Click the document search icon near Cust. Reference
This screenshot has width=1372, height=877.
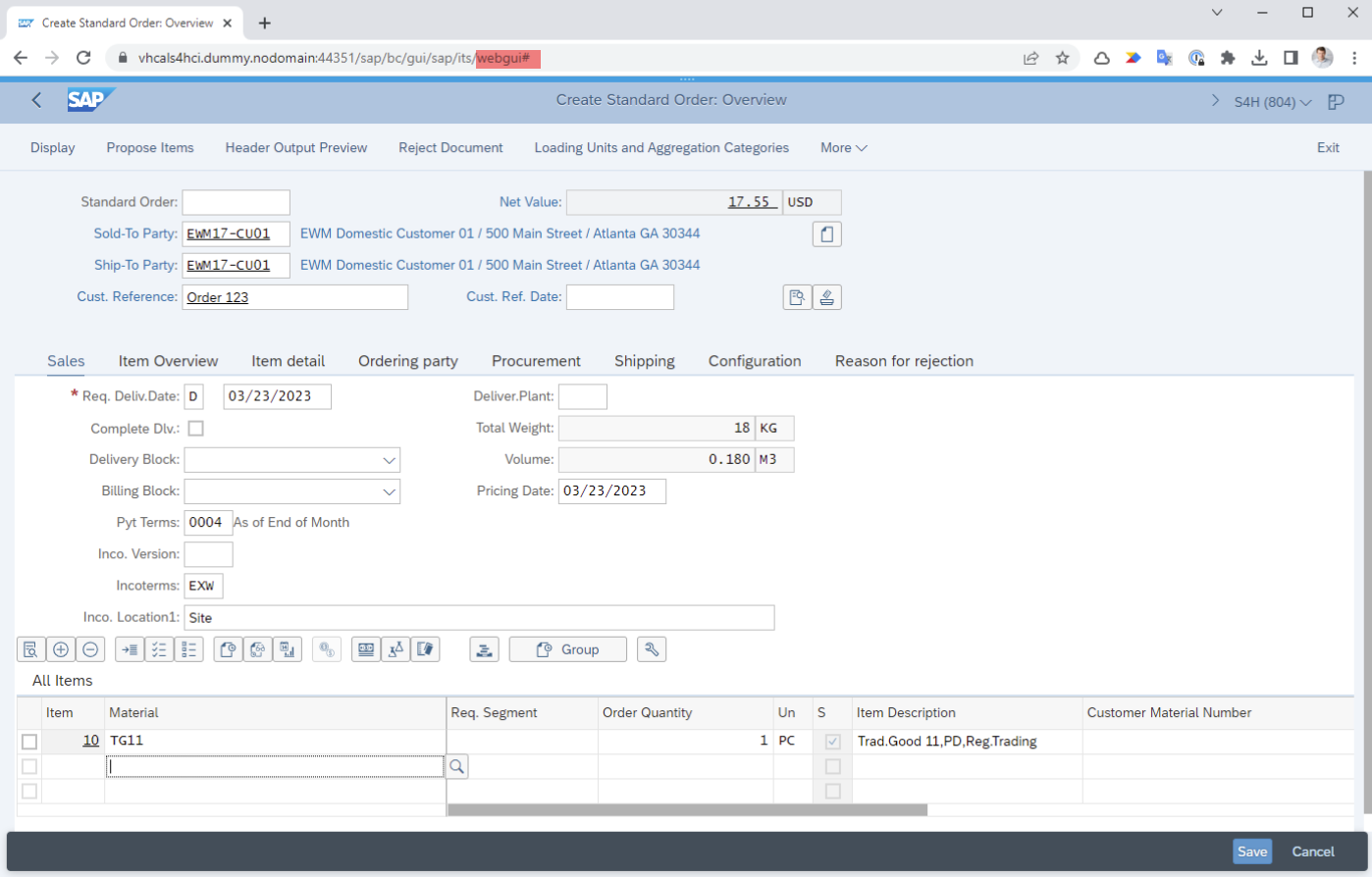(797, 296)
